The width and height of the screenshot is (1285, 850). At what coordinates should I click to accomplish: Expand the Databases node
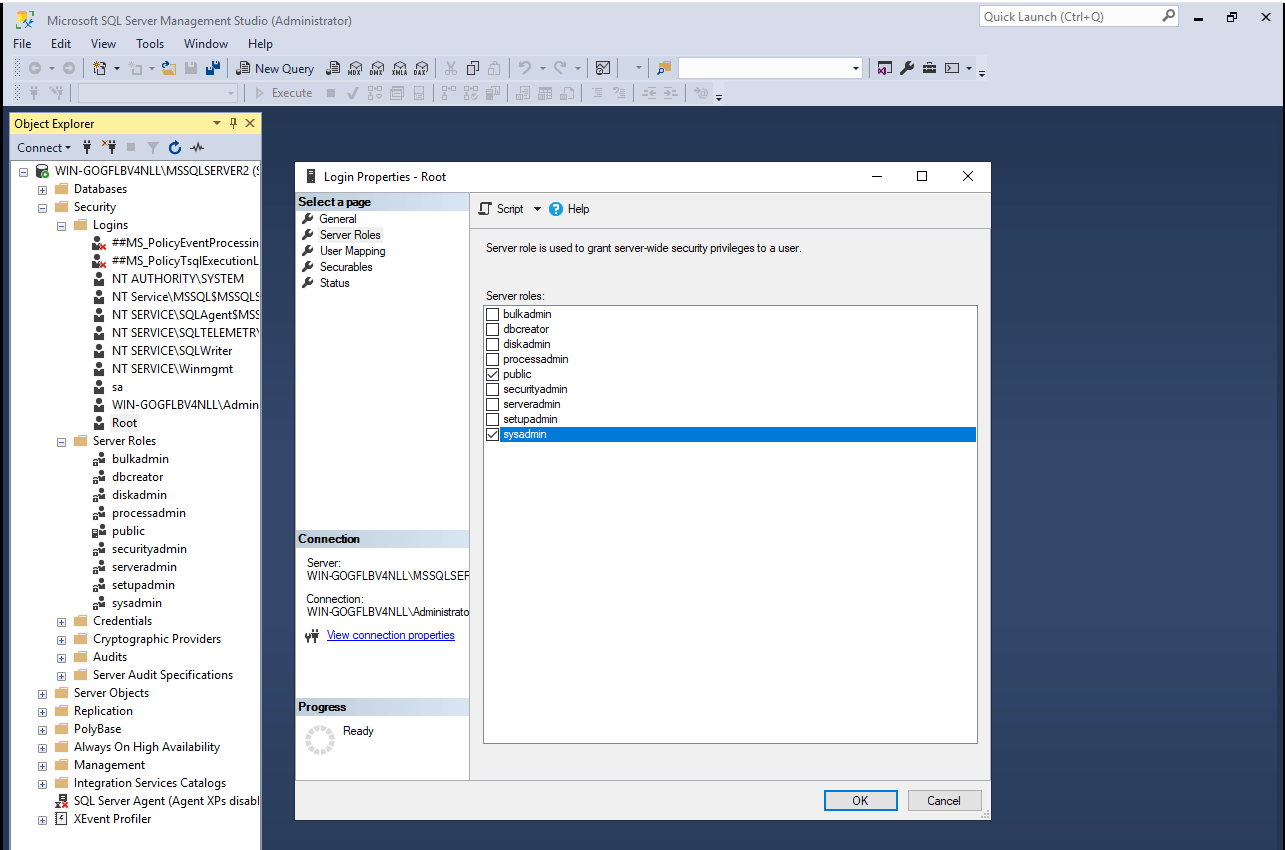pos(42,189)
